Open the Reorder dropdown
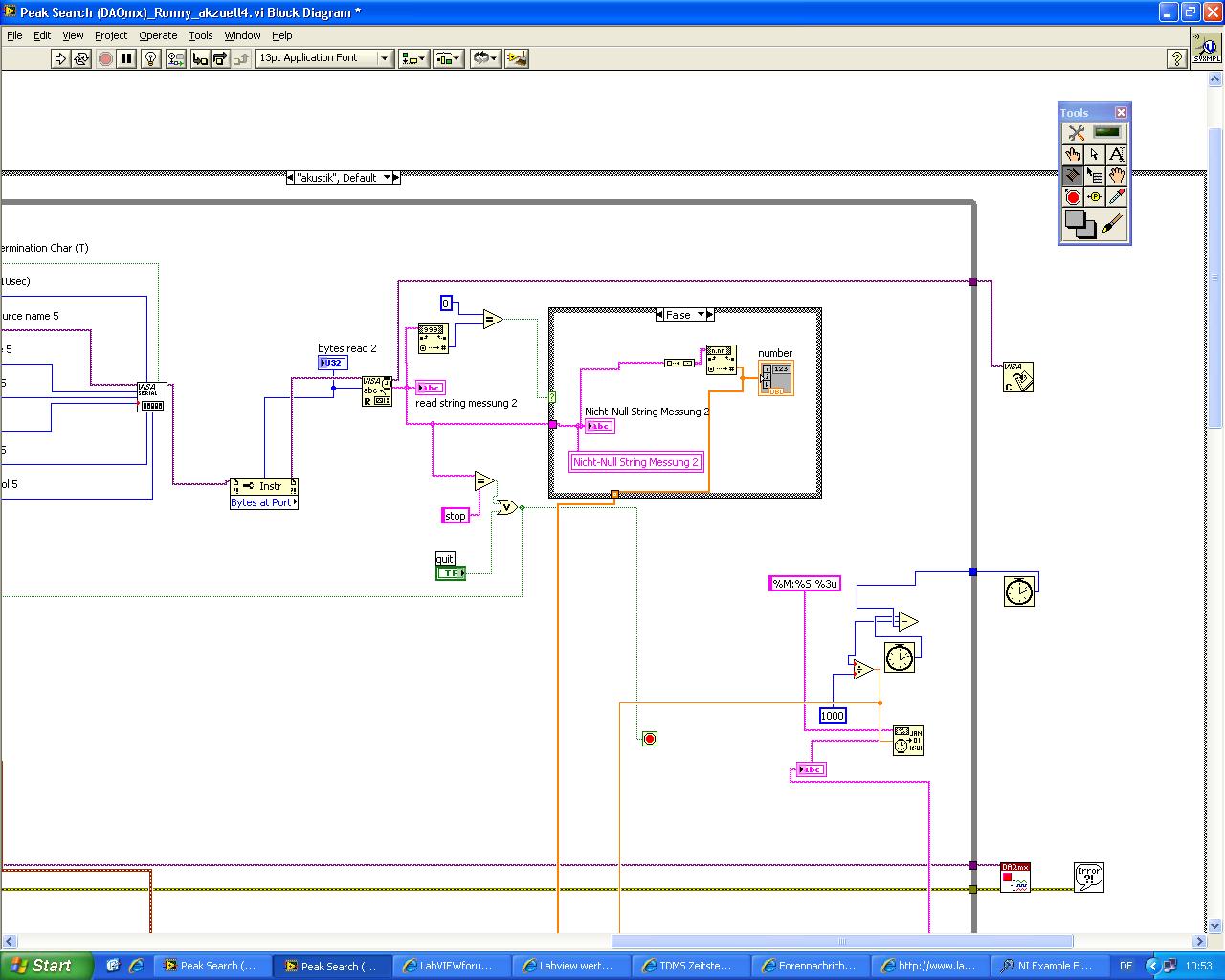Viewport: 1225px width, 980px height. pos(485,58)
